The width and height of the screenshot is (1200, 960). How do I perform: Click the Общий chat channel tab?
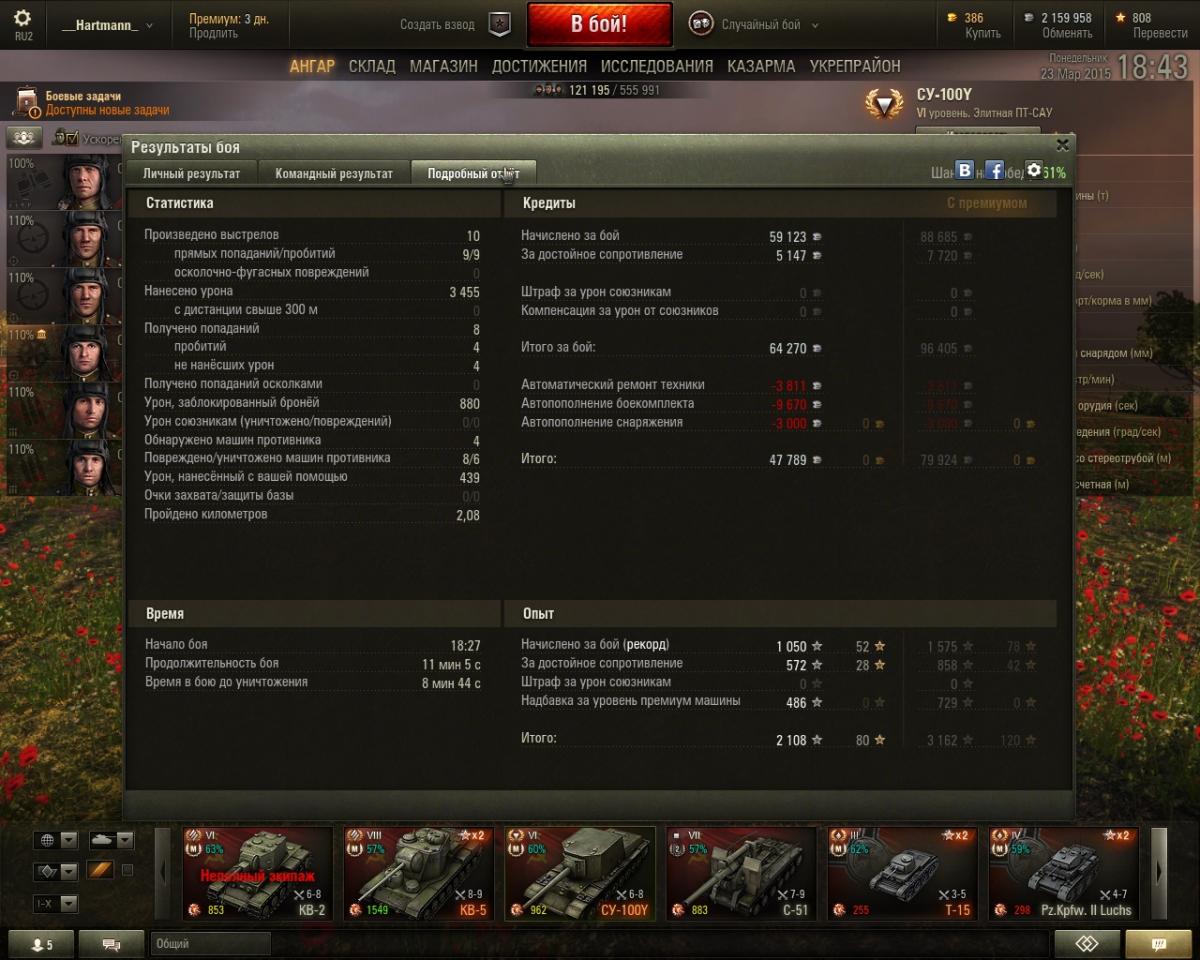click(x=211, y=944)
